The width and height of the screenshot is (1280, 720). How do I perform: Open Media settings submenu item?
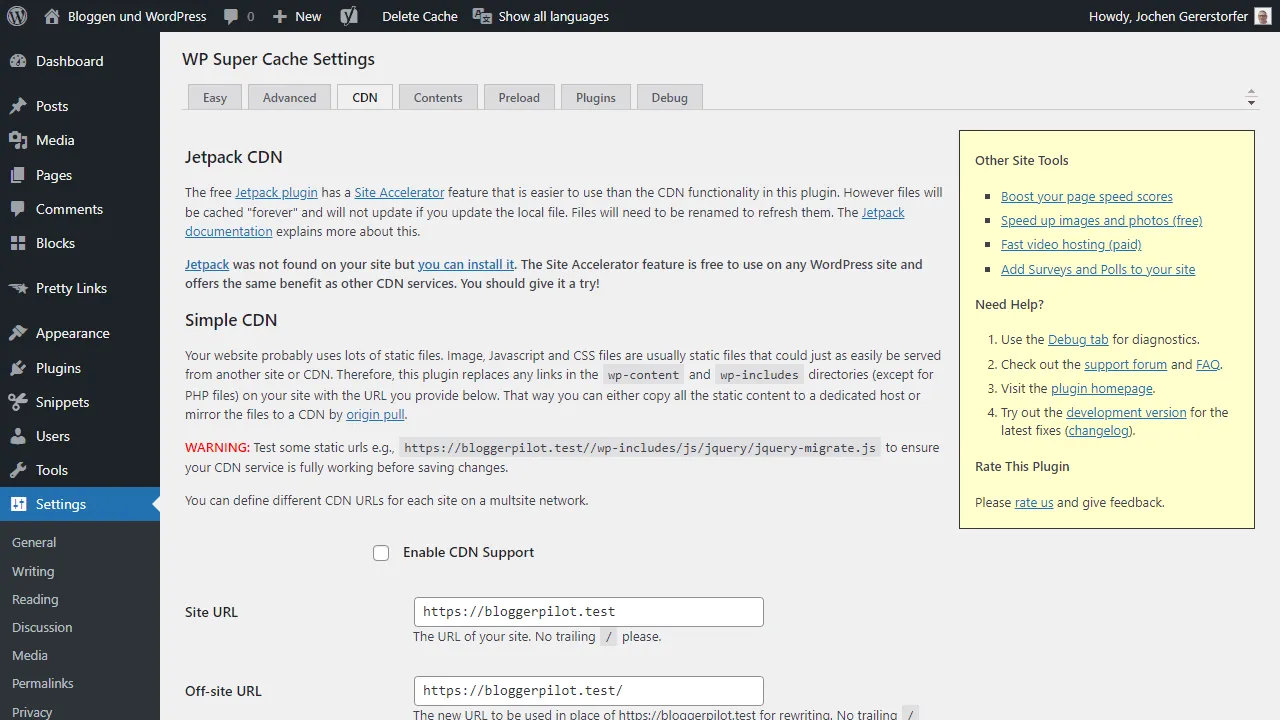[30, 655]
